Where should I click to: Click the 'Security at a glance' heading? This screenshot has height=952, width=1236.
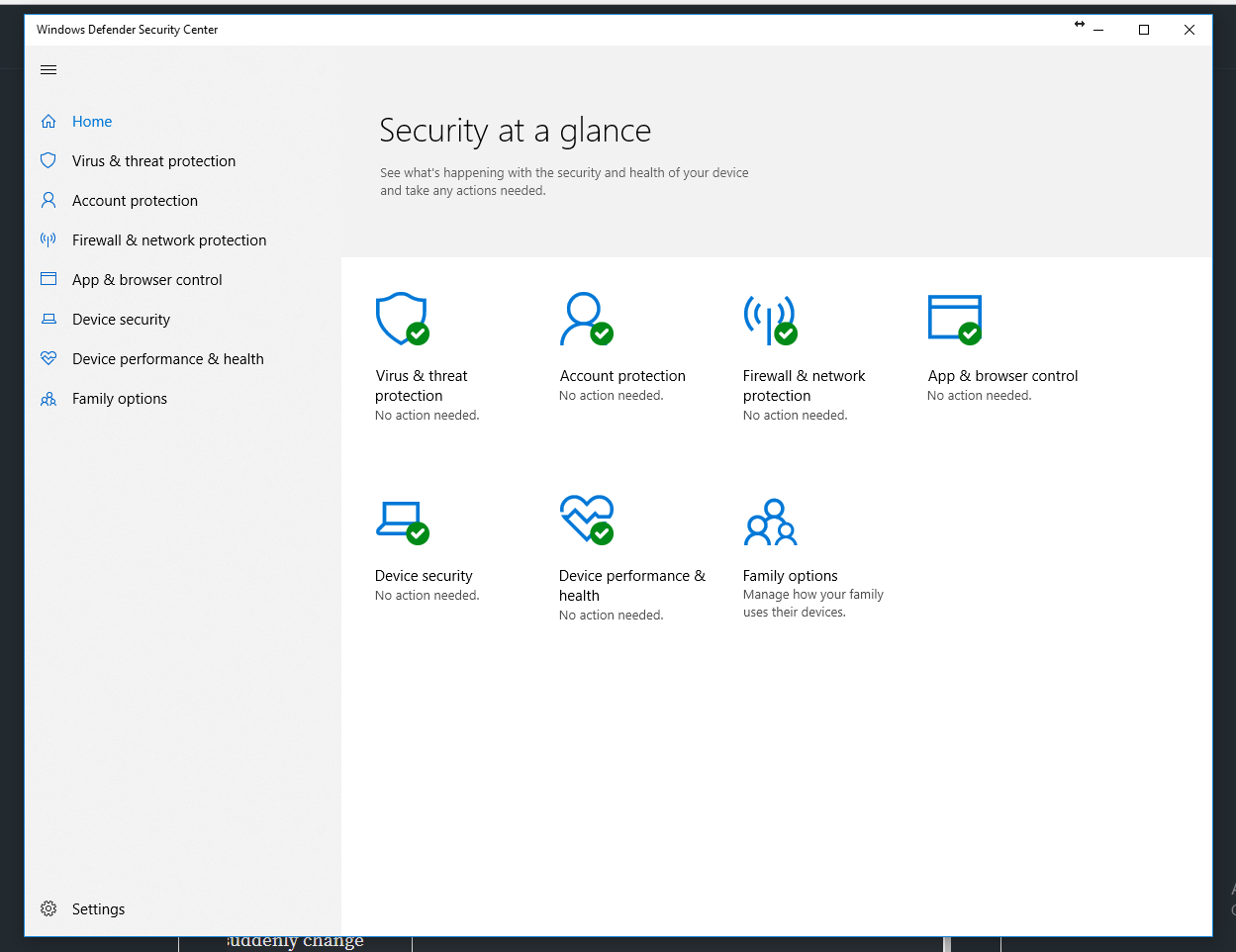(x=516, y=131)
